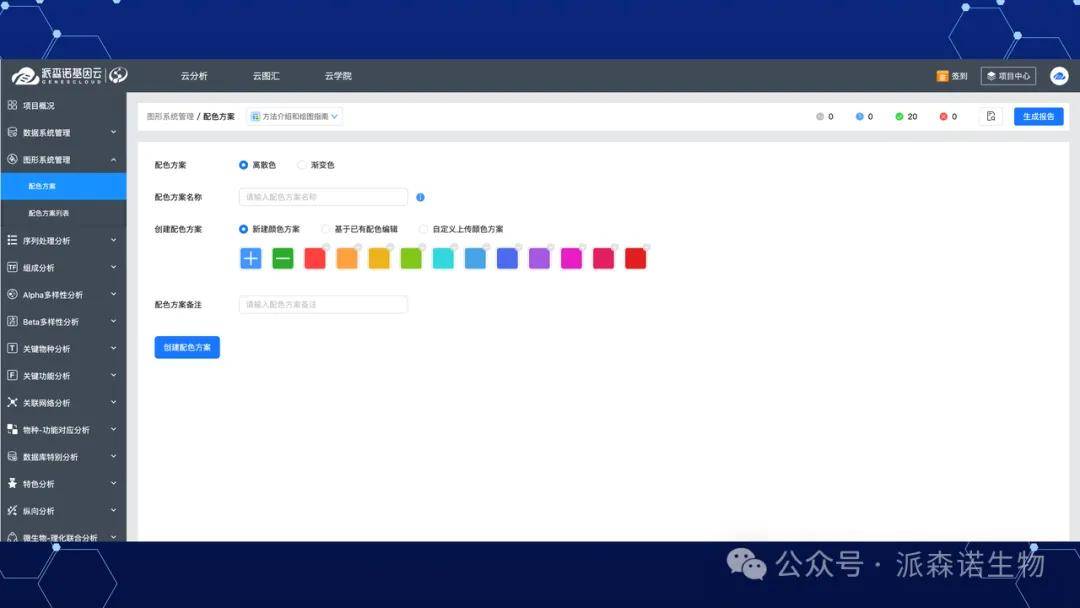Choose the 新建颜色方案 radio option
1080x608 pixels.
[243, 229]
